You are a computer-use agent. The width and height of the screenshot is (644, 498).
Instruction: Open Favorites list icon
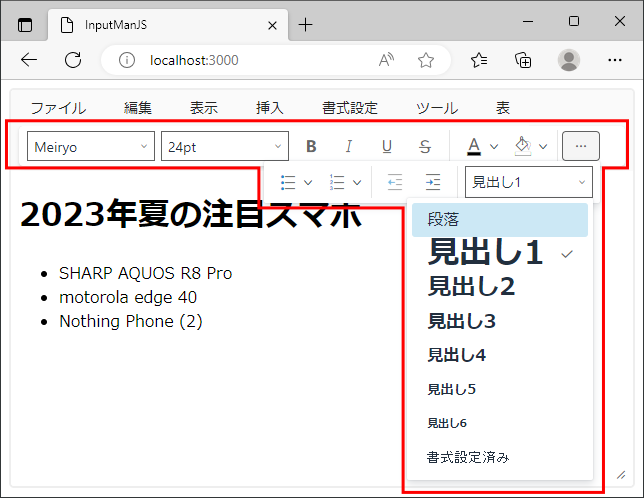[479, 60]
